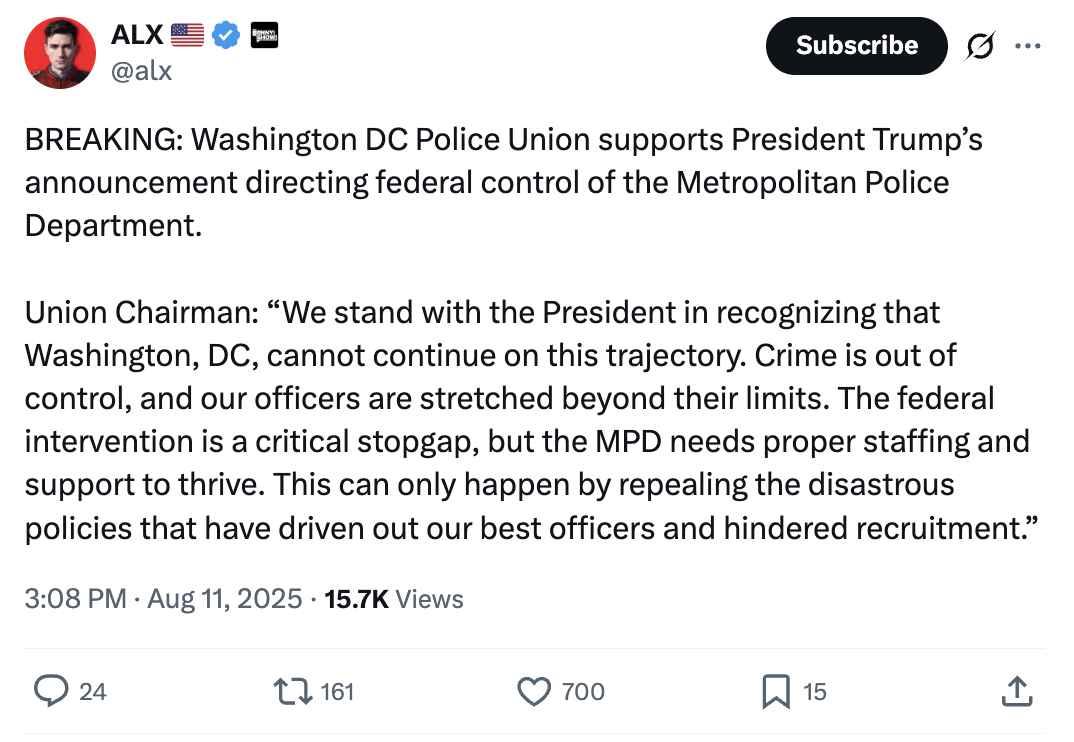1074x742 pixels.
Task: Click the ALX display name
Action: (x=137, y=35)
